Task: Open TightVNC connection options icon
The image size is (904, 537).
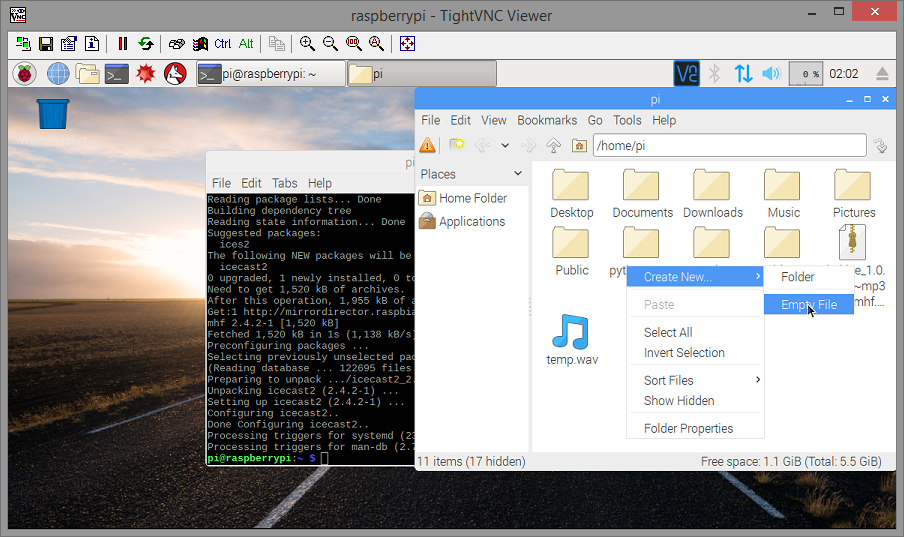Action: [69, 44]
